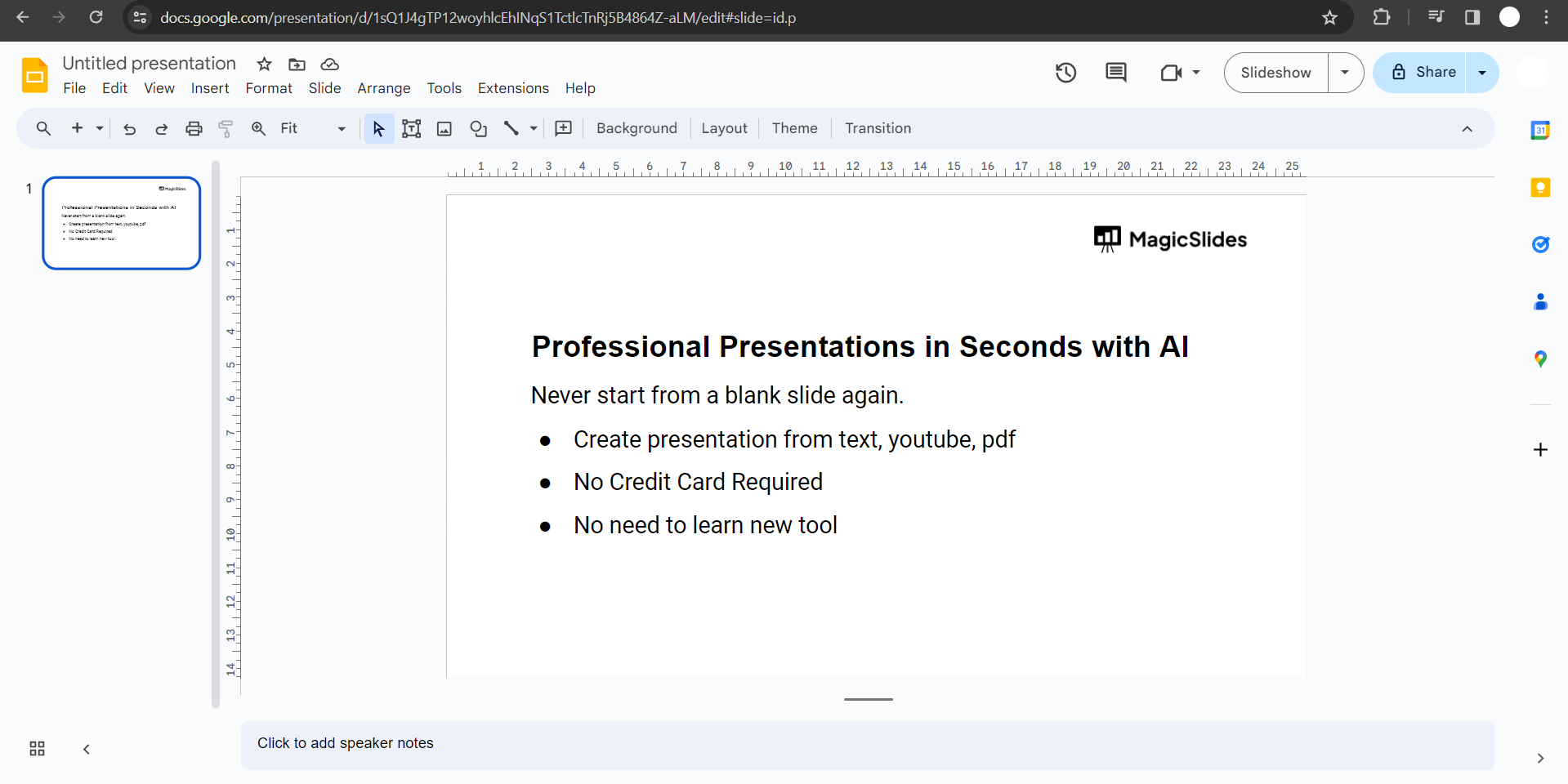Hide the menus with chevron up
Image resolution: width=1568 pixels, height=784 pixels.
[1467, 129]
